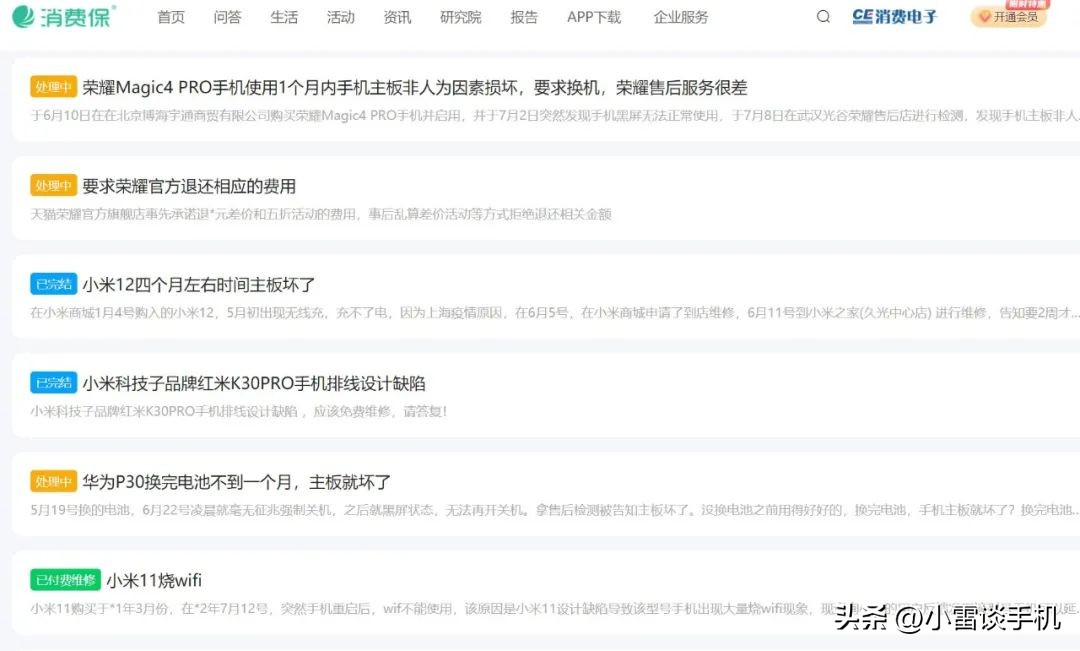Viewport: 1080px width, 651px height.
Task: Open the 问答 nav item
Action: click(x=227, y=17)
